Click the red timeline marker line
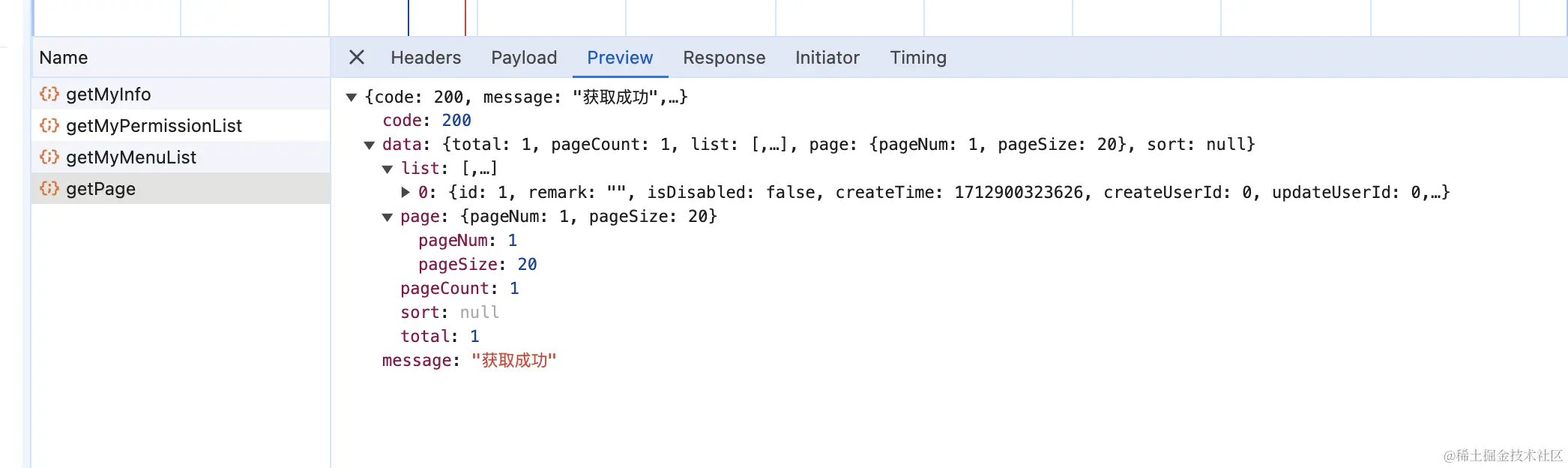 tap(465, 18)
